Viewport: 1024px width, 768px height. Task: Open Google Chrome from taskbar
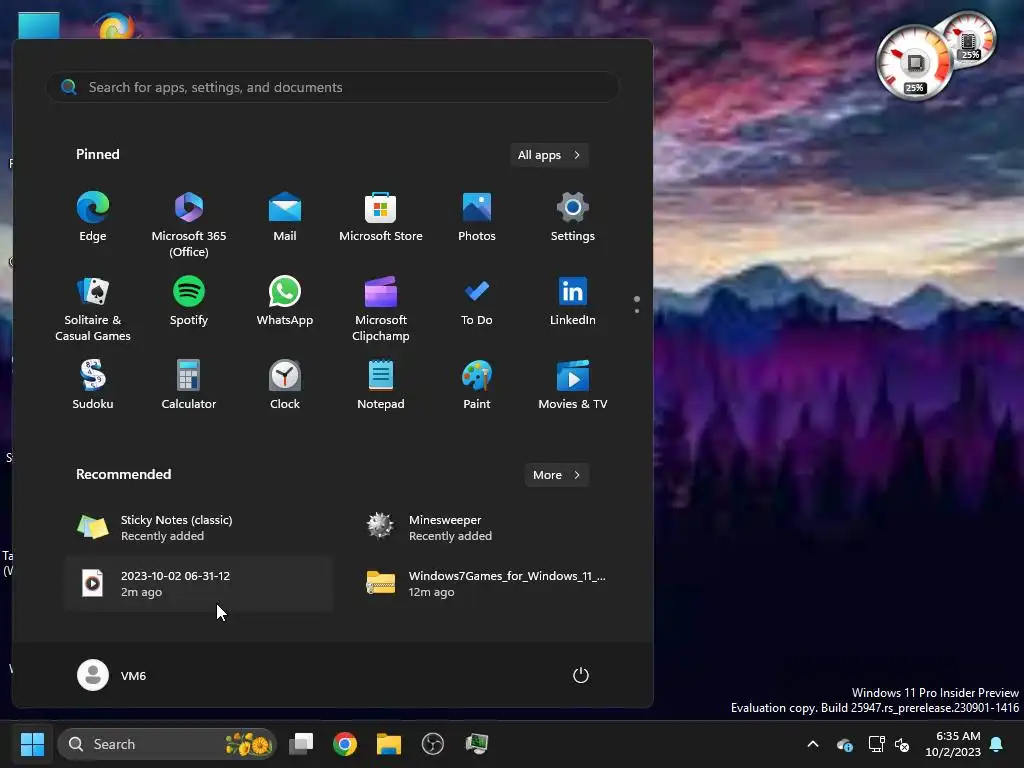point(345,744)
